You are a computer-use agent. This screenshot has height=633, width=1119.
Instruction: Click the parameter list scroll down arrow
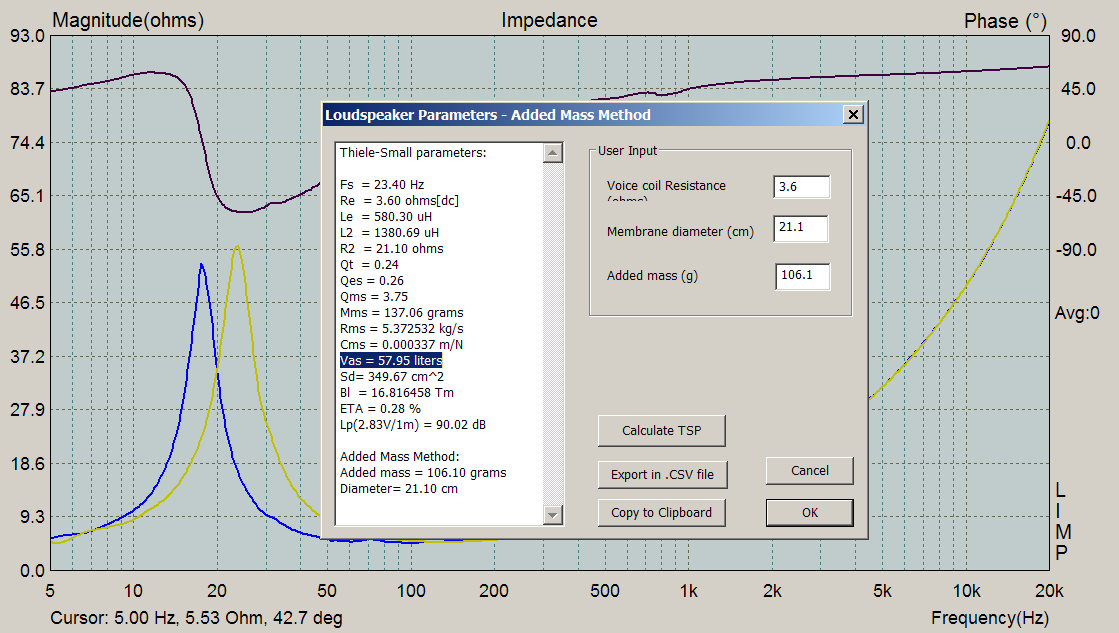(553, 514)
